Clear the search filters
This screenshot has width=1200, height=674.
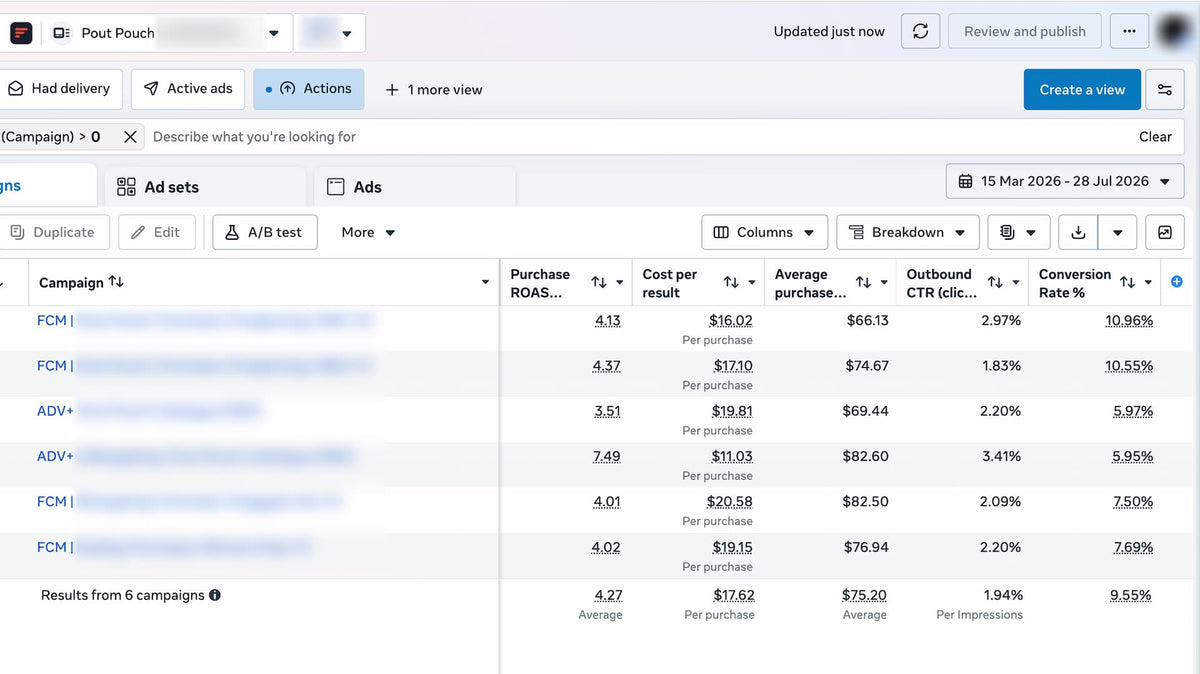point(1155,137)
